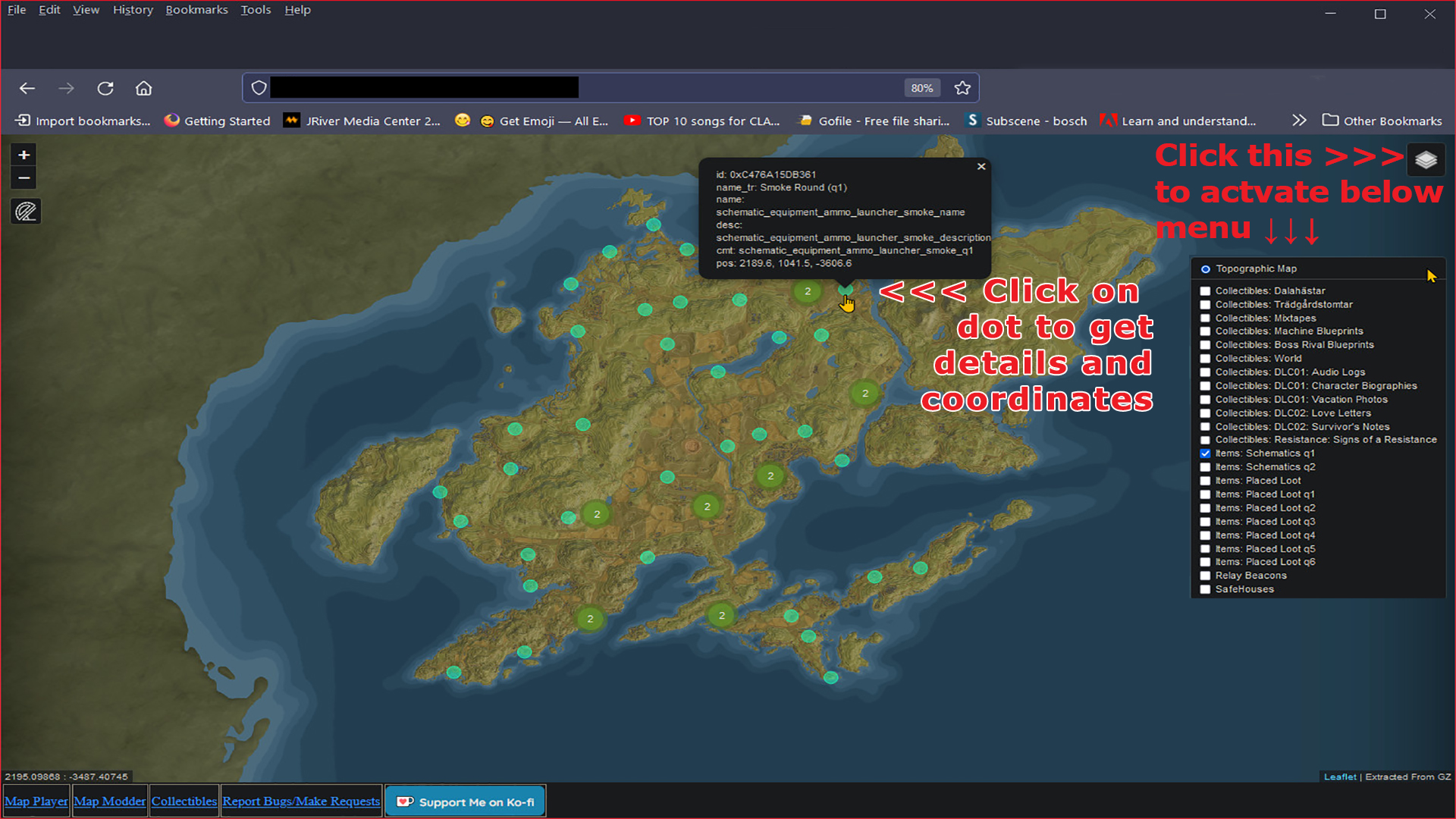Click the map zoom out minus button
The image size is (1456, 819).
click(x=24, y=179)
